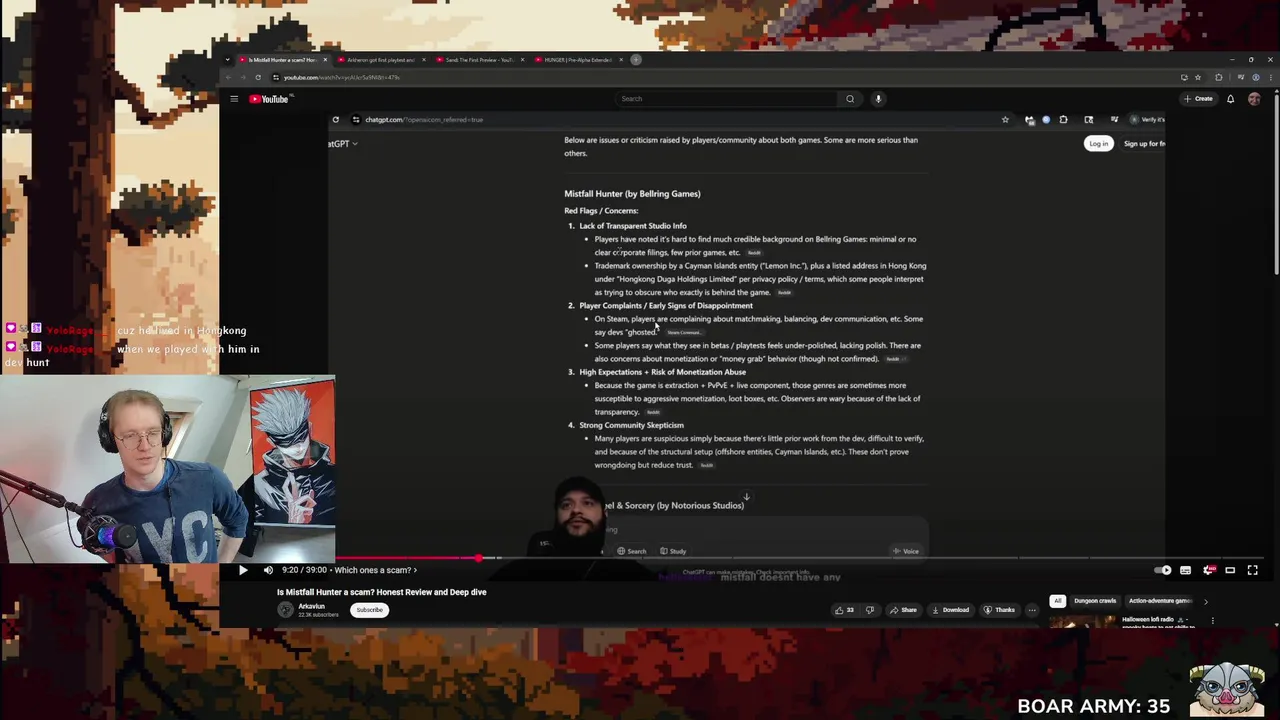Open the player settings gear

click(1208, 570)
